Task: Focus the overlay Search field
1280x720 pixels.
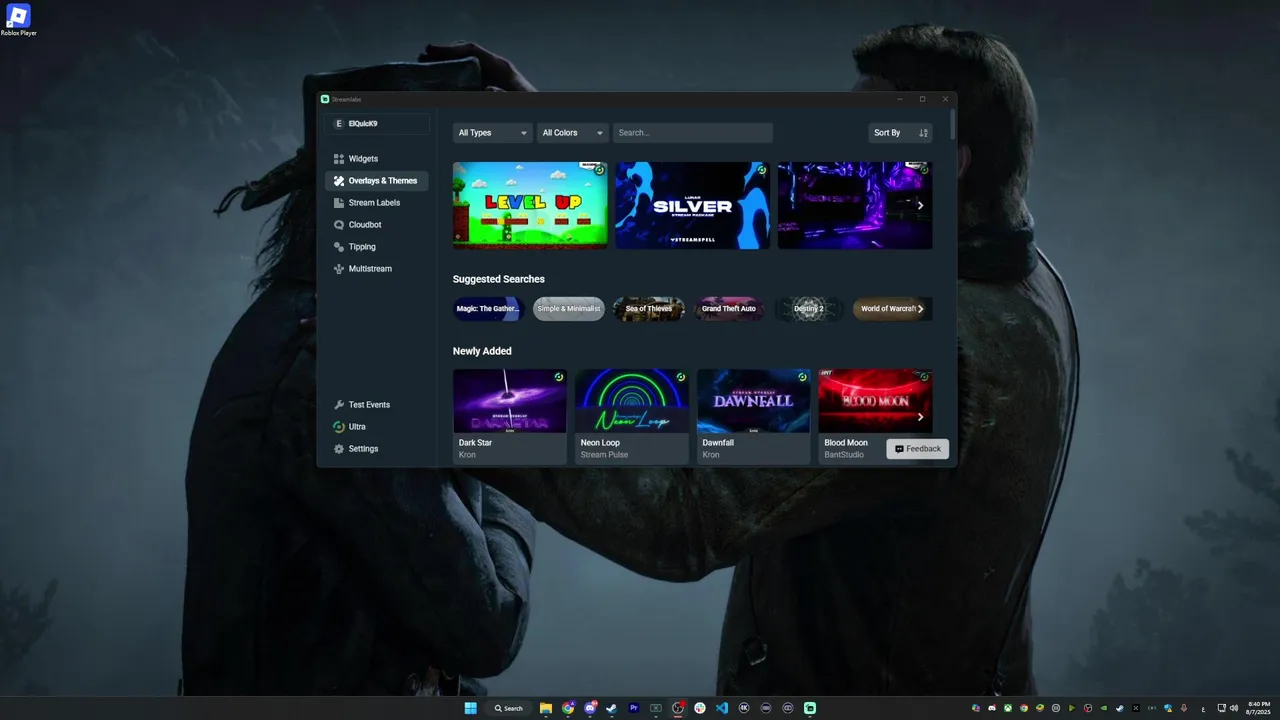Action: click(693, 133)
